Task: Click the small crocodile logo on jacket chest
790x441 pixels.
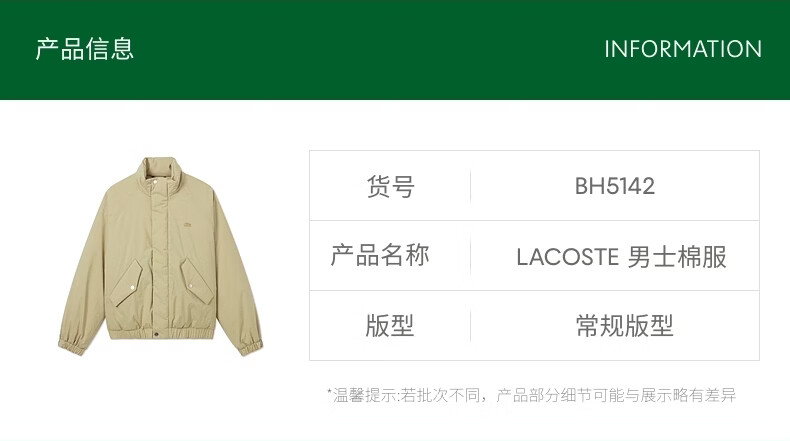Action: pyautogui.click(x=187, y=224)
